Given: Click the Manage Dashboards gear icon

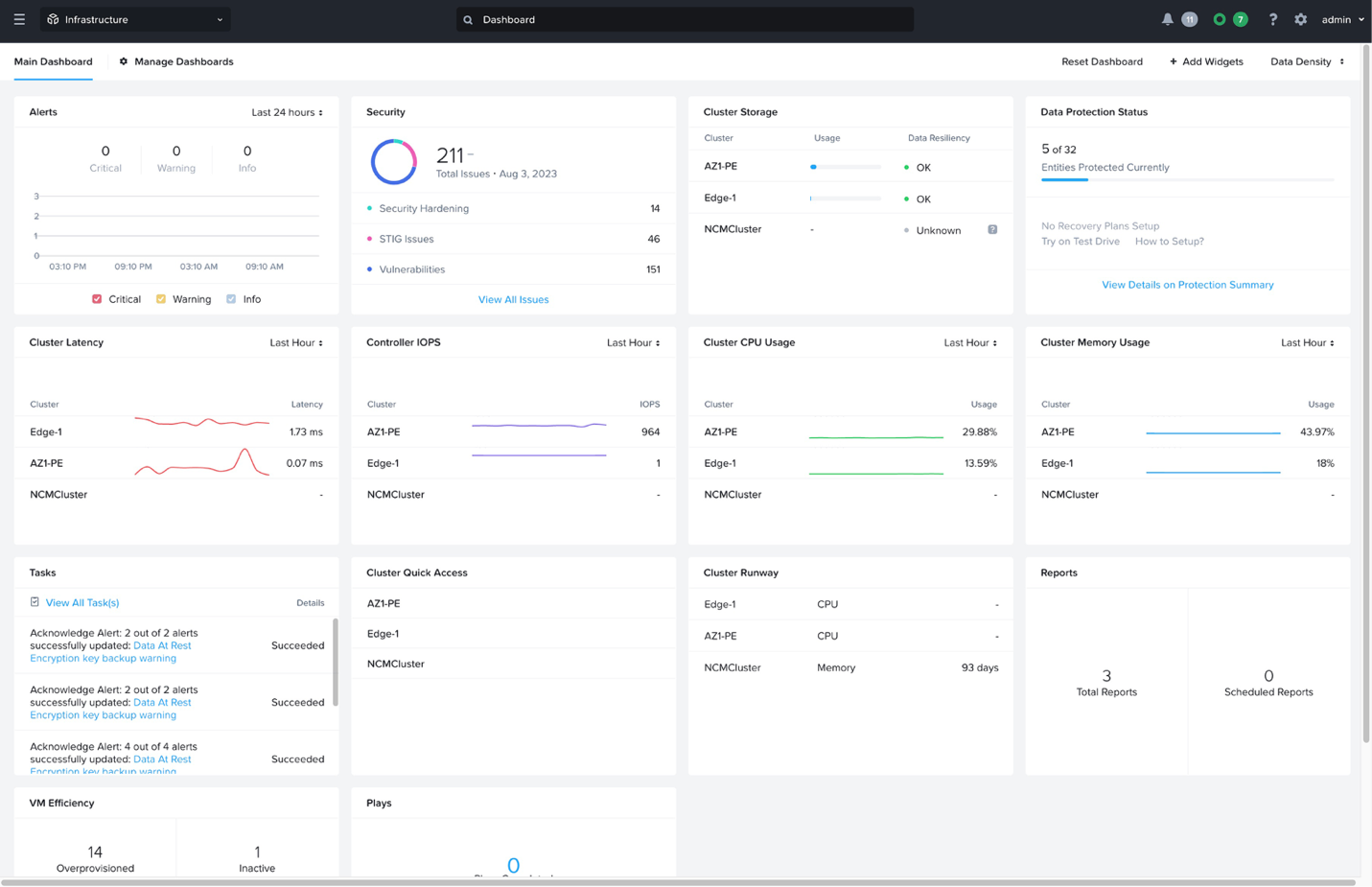Looking at the screenshot, I should coord(124,61).
